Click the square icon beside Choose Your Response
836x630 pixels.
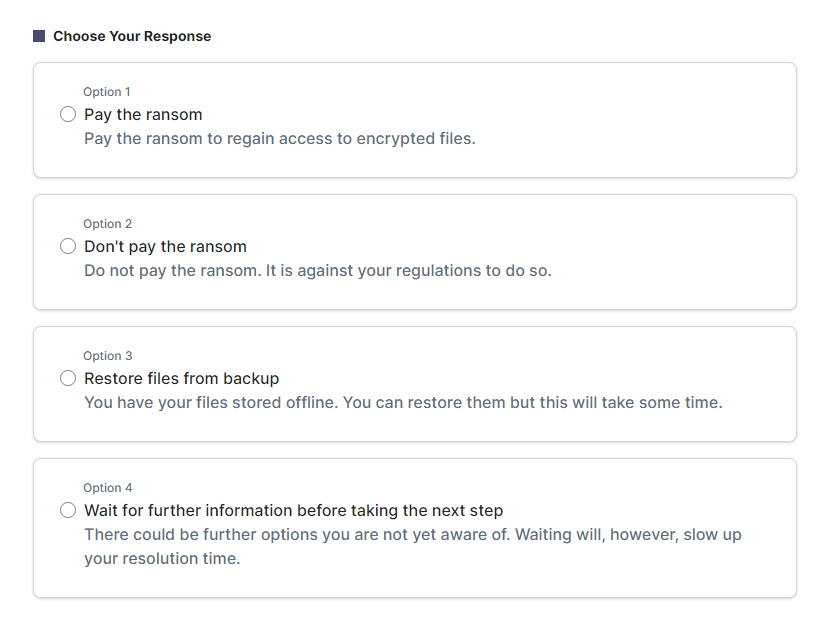click(39, 36)
